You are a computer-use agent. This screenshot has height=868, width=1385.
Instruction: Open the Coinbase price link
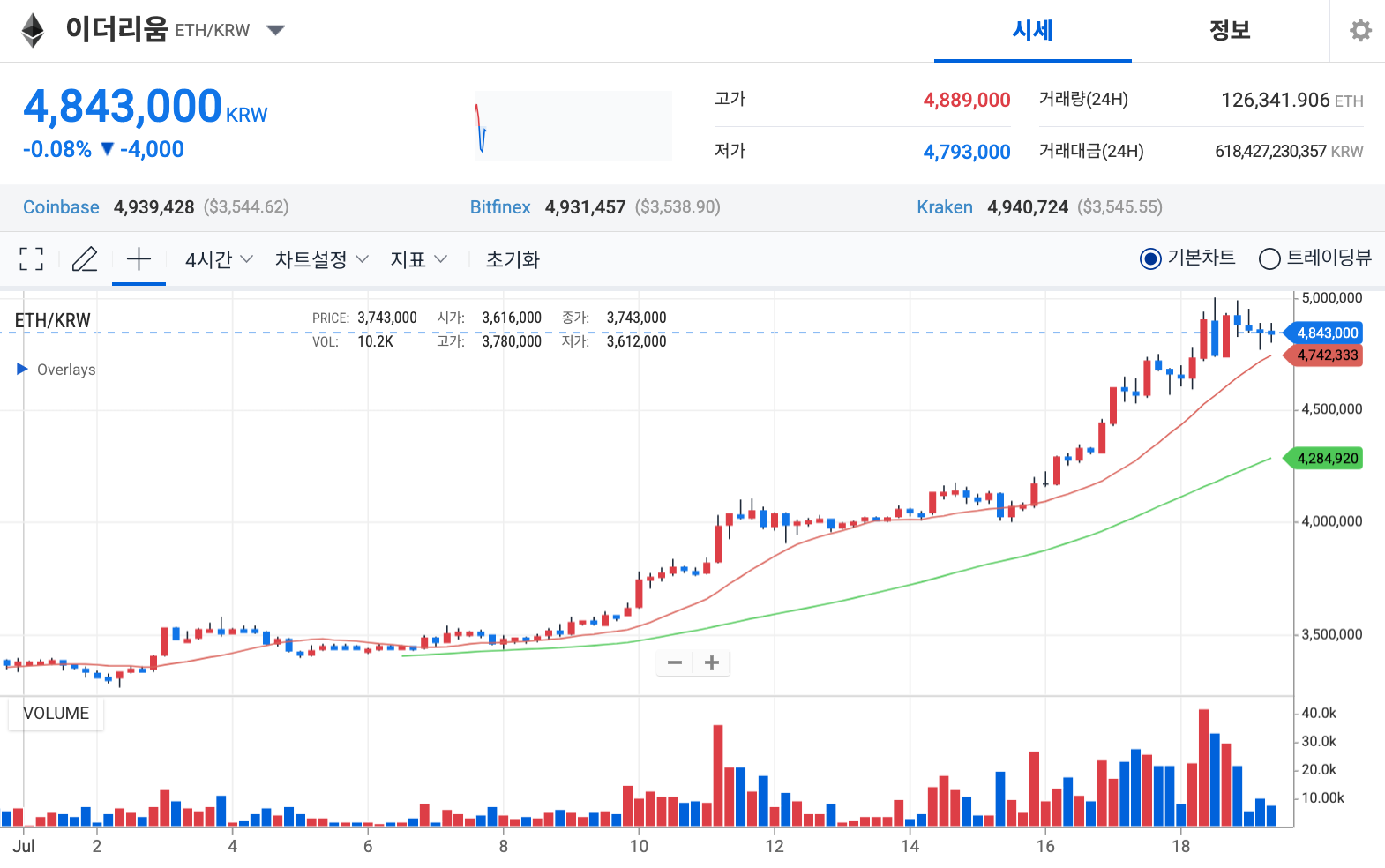[x=61, y=207]
